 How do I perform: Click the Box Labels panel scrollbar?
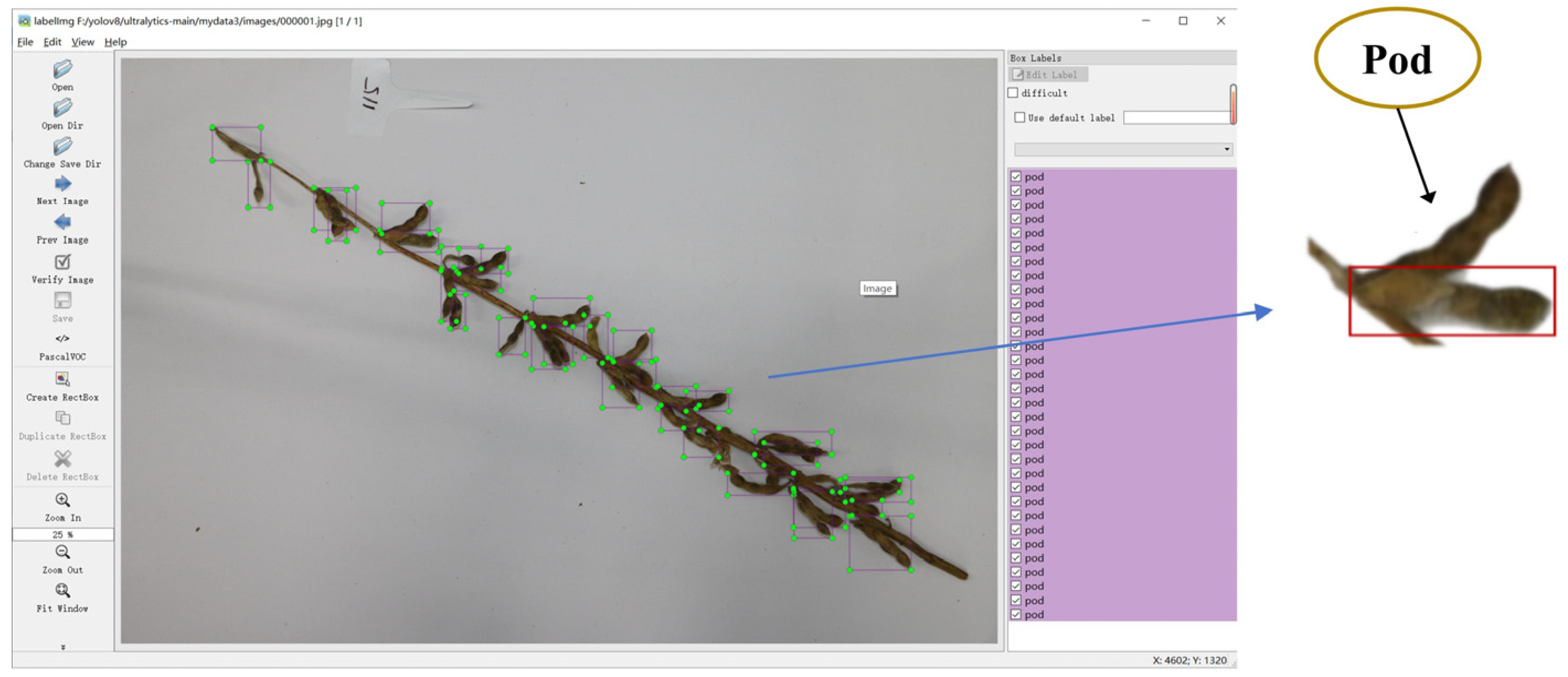point(1233,104)
